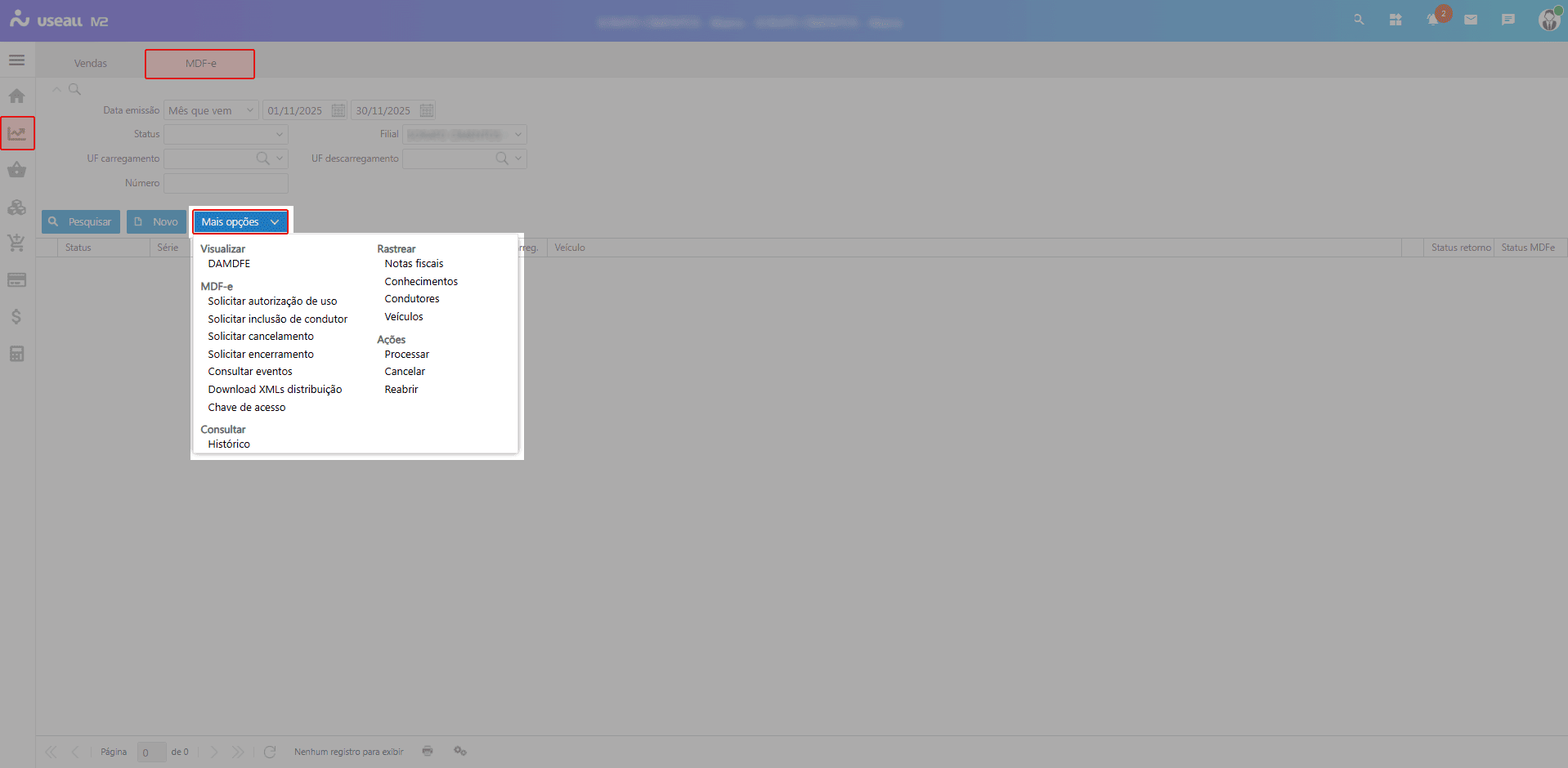This screenshot has width=1568, height=768.
Task: Go to the Home sidebar icon
Action: 16,96
